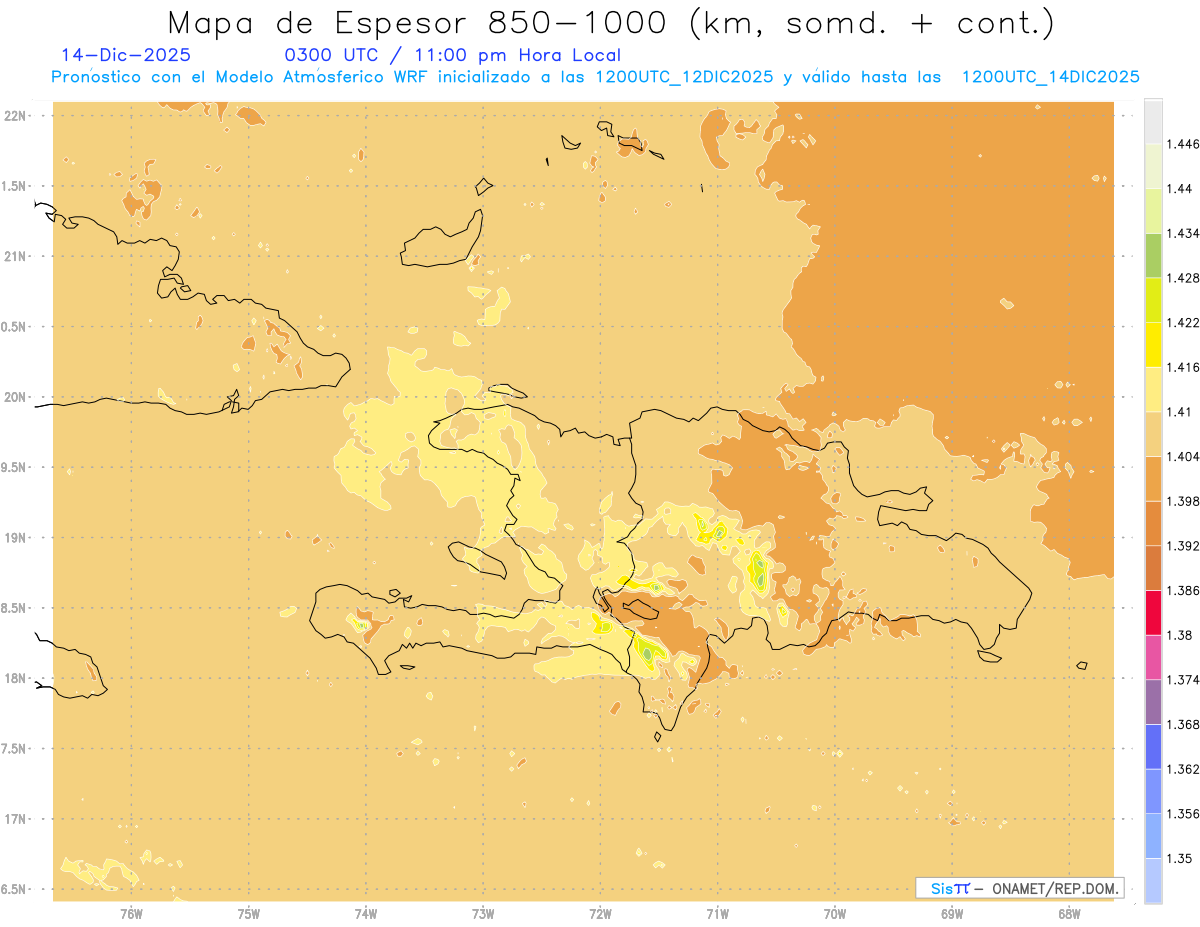The height and width of the screenshot is (927, 1200).
Task: Click the '1.5N' latitude label
Action: [x=15, y=186]
